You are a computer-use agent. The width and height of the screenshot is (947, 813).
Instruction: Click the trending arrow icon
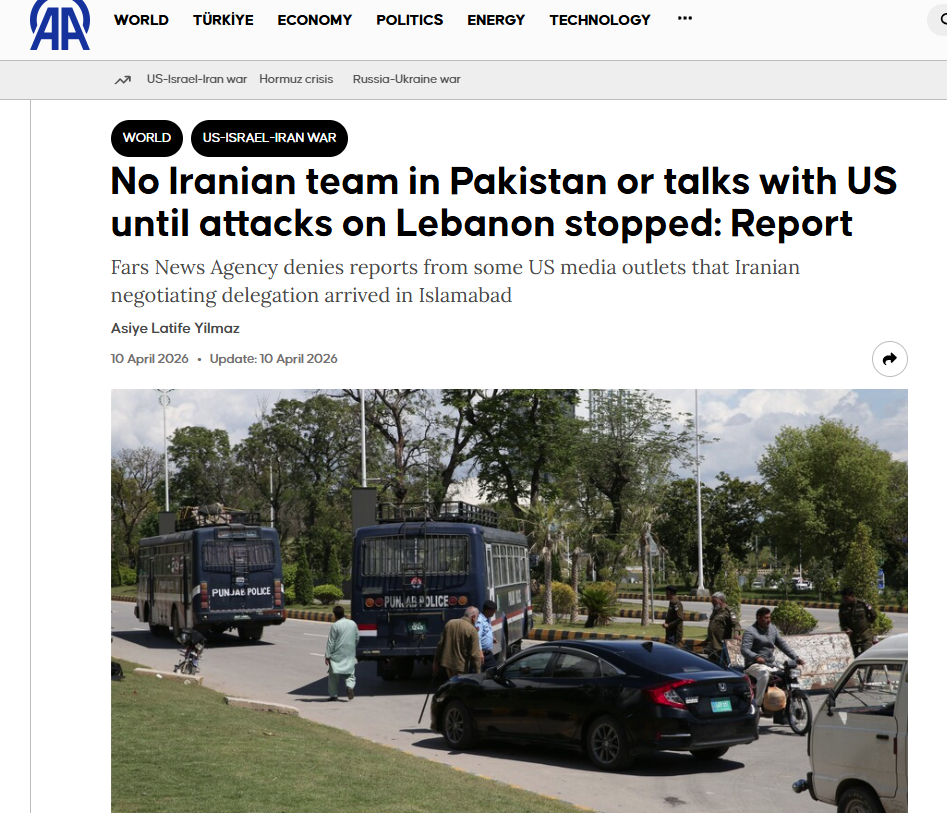pos(123,80)
